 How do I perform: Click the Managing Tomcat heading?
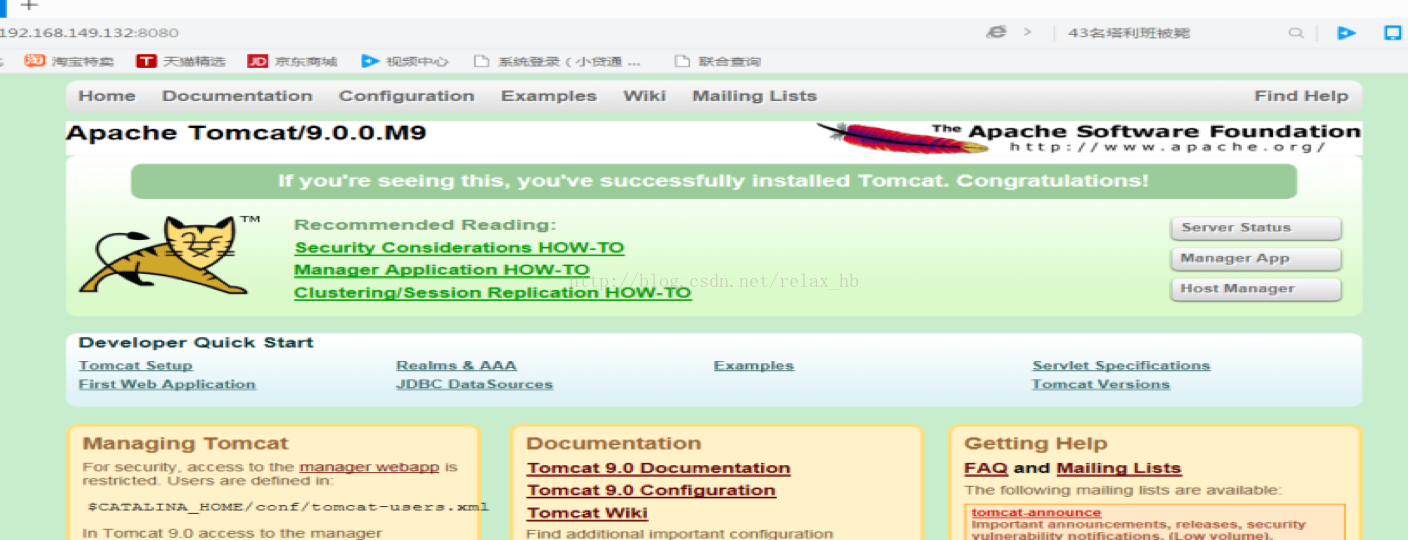pyautogui.click(x=185, y=443)
